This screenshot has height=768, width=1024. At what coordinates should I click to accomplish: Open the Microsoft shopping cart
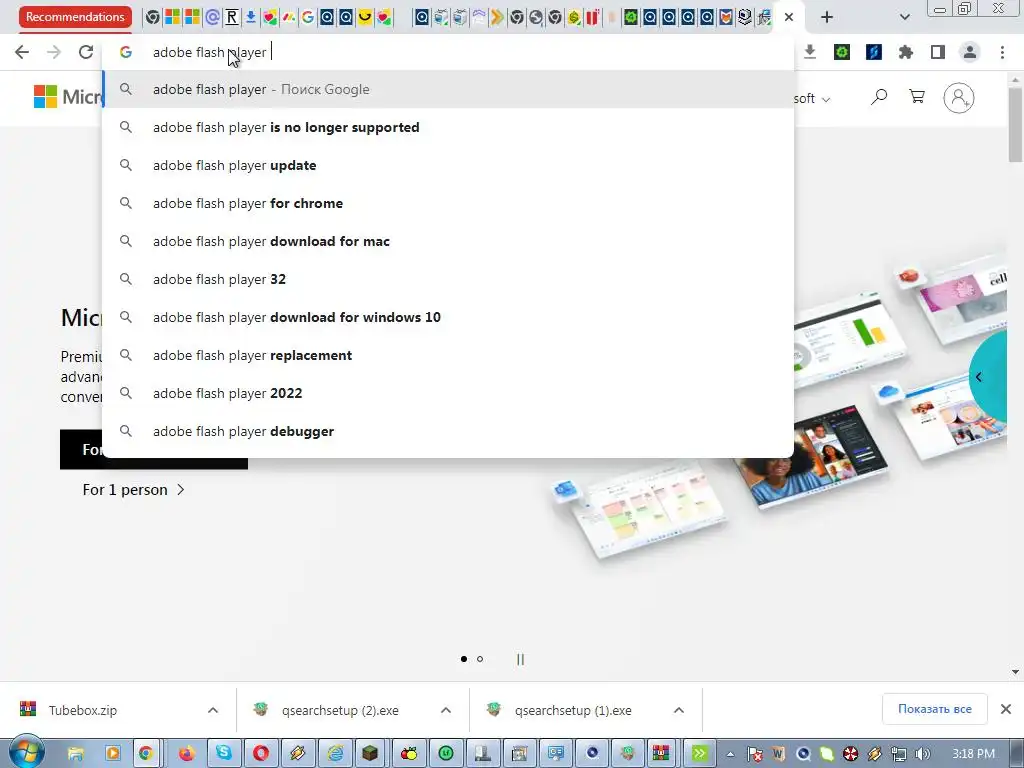coord(917,97)
